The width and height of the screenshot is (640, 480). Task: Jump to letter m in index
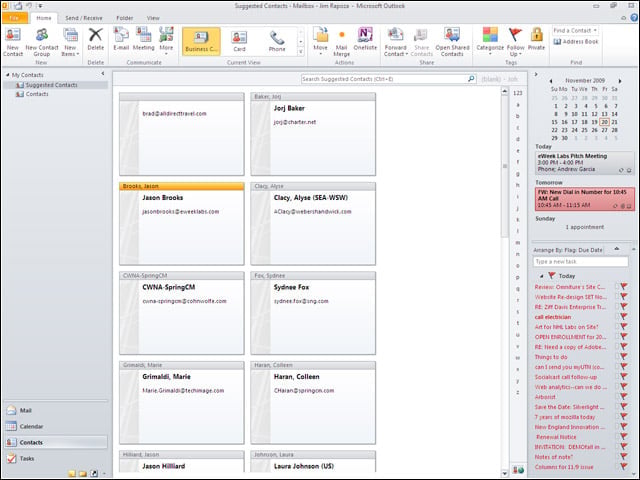518,242
